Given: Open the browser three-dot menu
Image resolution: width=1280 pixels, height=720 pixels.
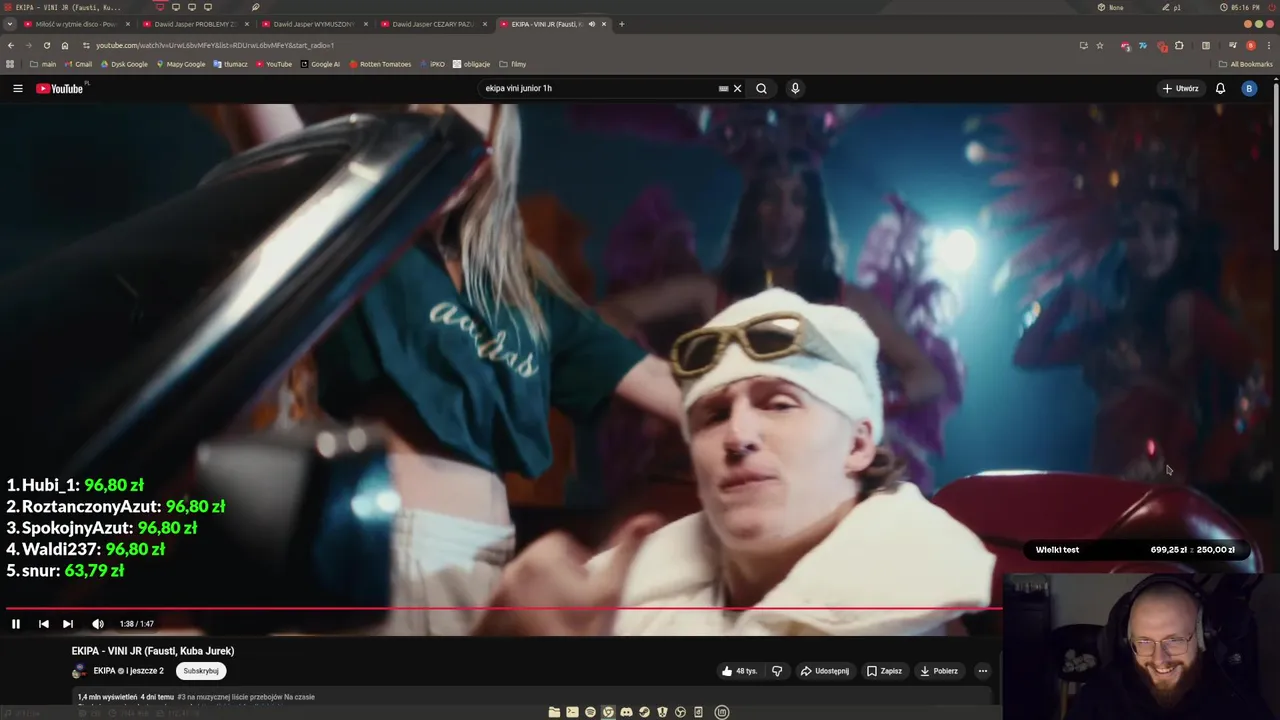Looking at the screenshot, I should (1269, 45).
